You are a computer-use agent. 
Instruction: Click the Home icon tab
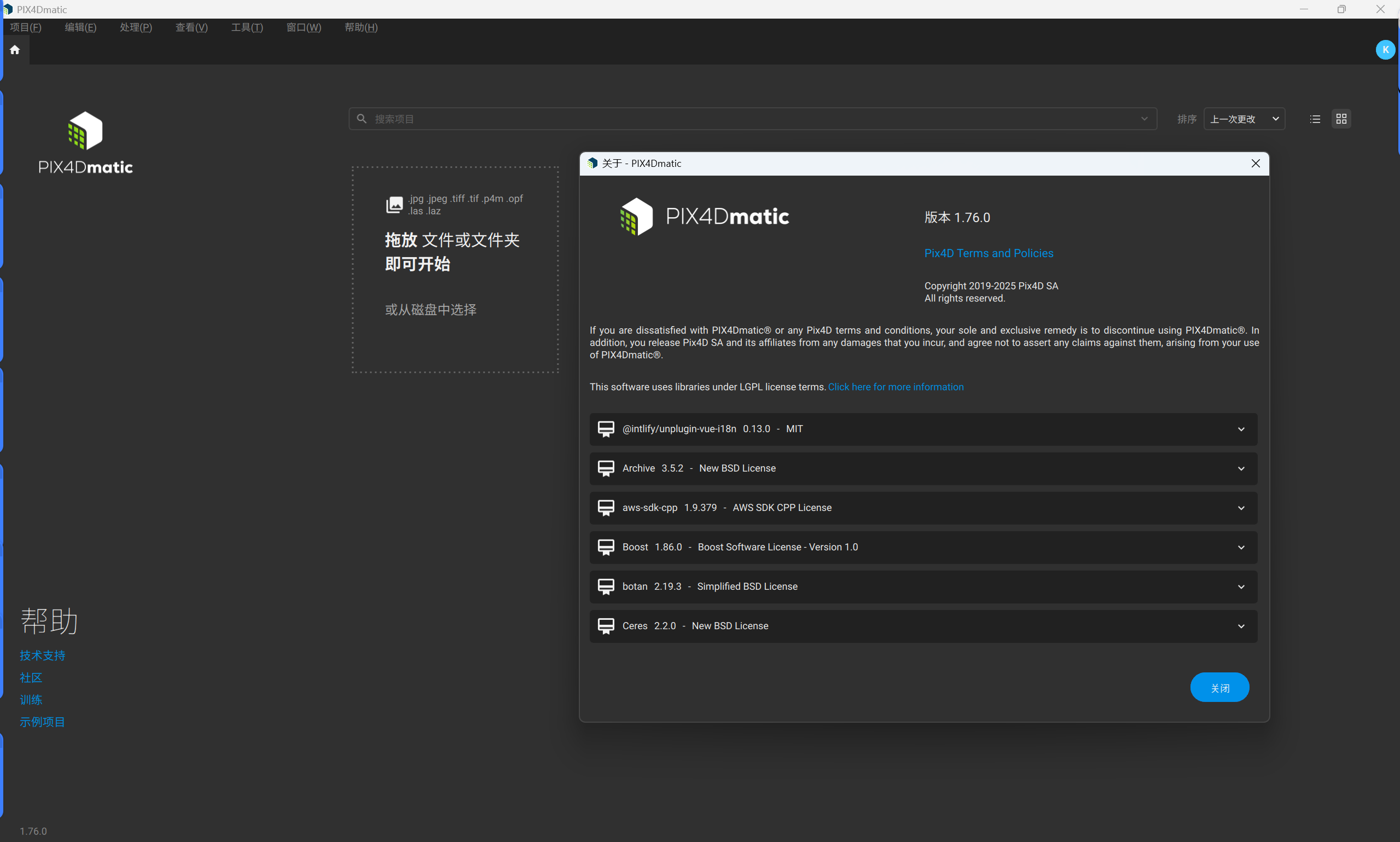tap(15, 50)
